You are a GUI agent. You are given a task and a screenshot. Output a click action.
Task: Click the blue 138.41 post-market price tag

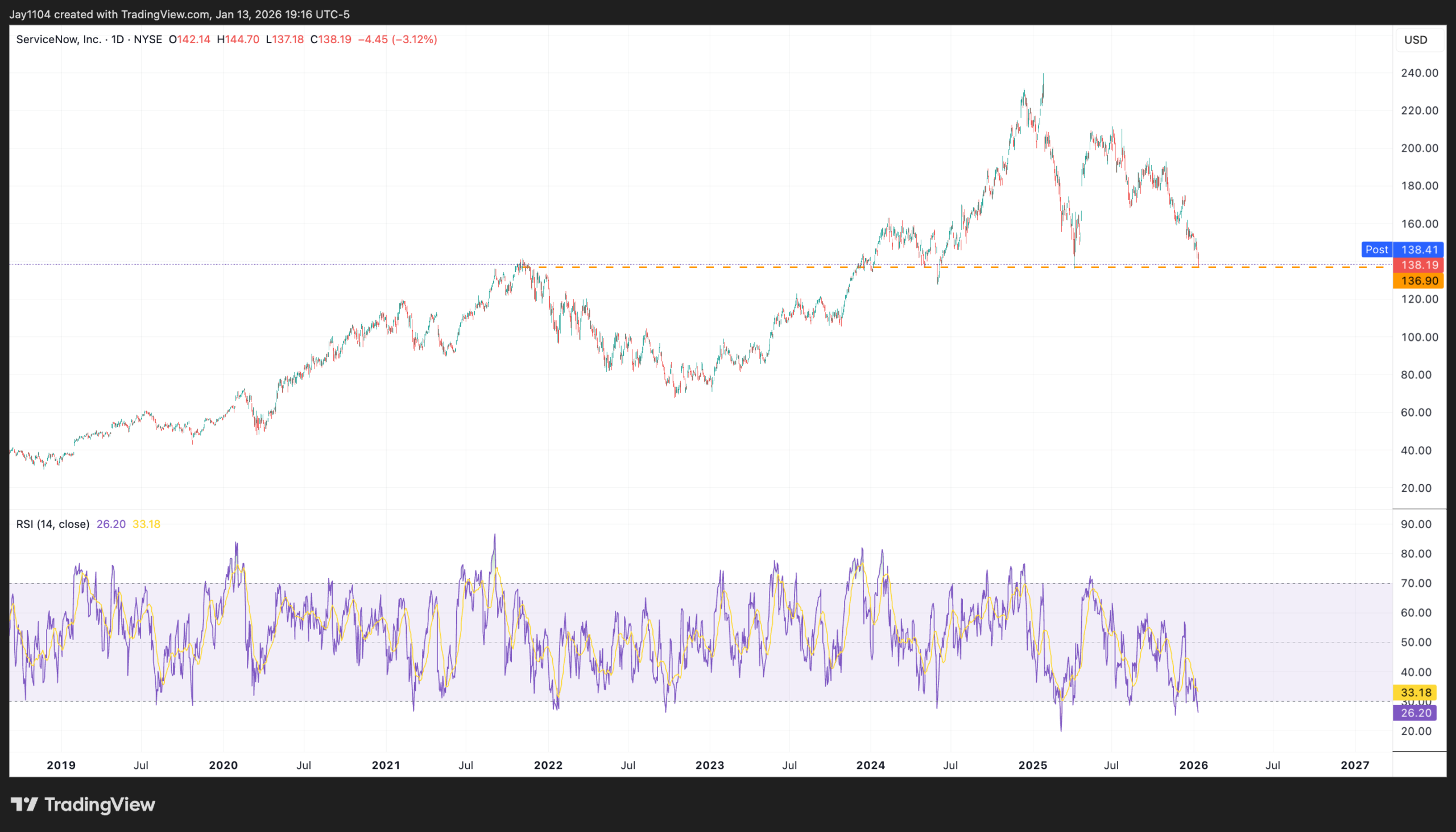click(x=1419, y=250)
